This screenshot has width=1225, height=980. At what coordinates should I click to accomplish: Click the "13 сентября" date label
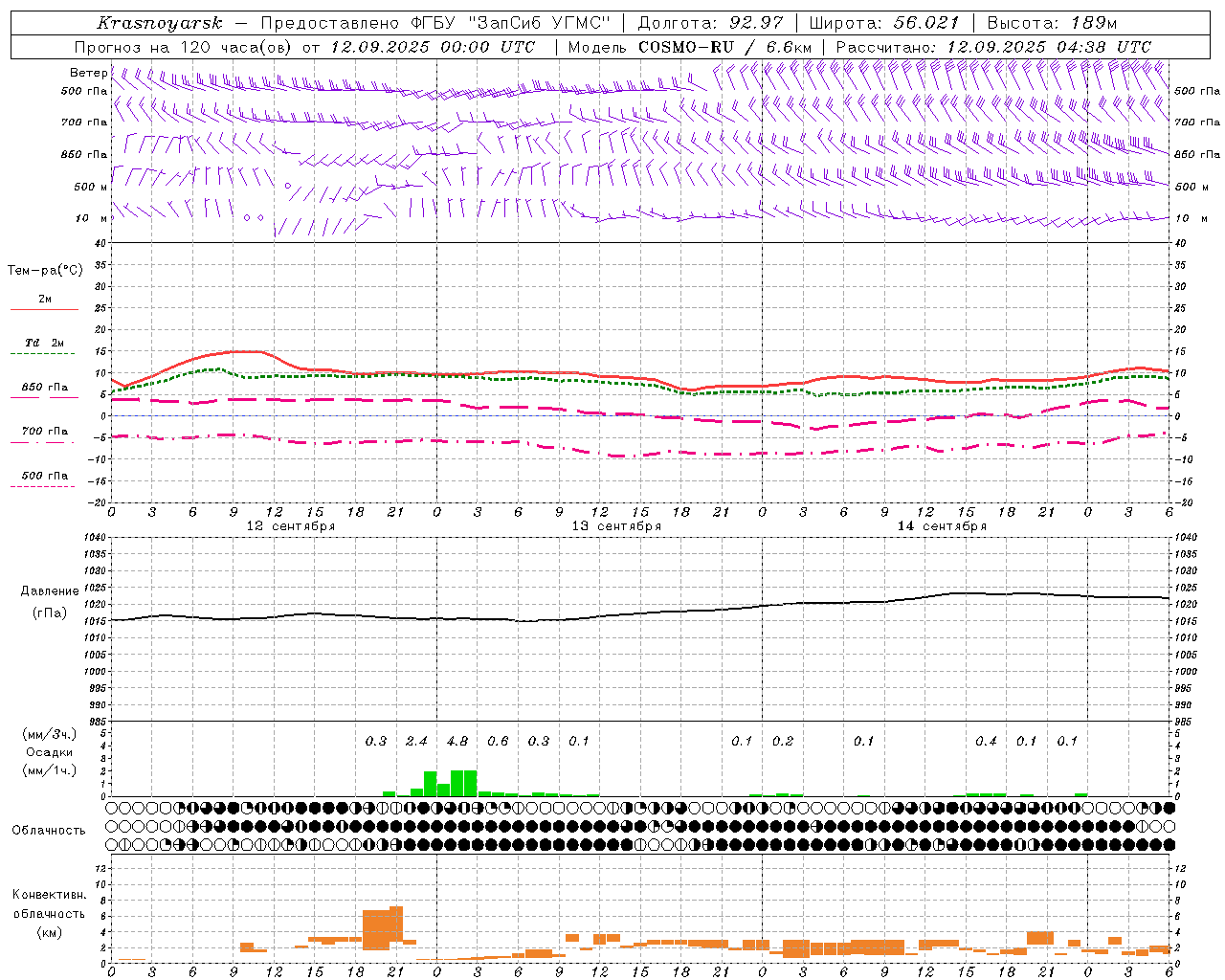(616, 526)
